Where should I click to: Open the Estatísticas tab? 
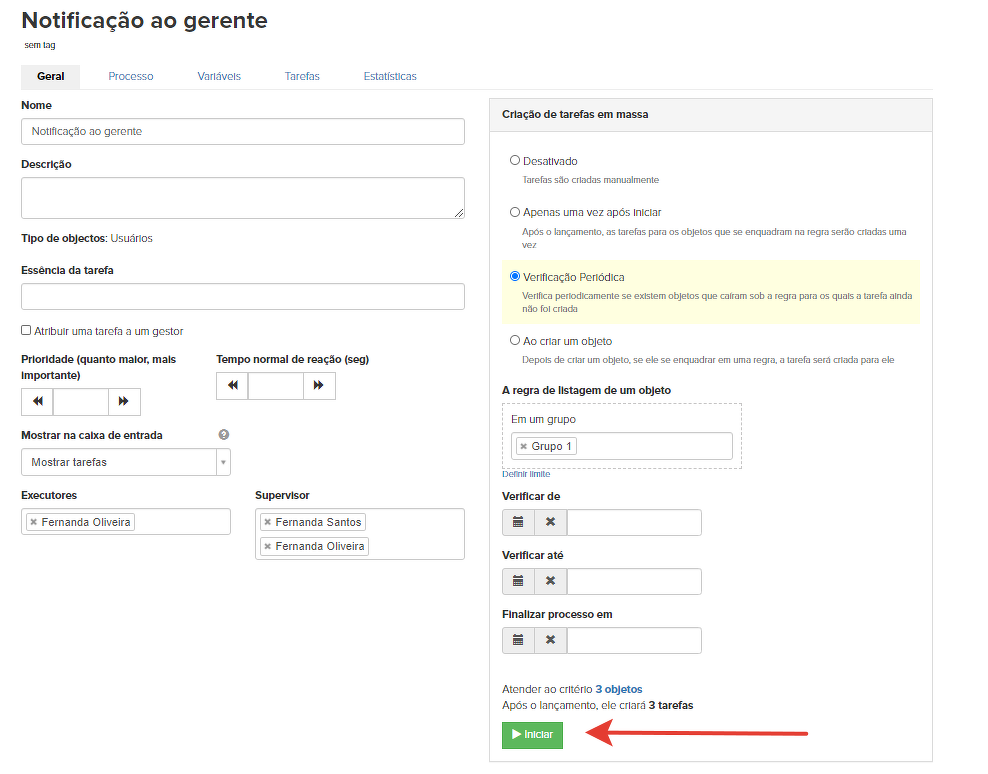390,76
